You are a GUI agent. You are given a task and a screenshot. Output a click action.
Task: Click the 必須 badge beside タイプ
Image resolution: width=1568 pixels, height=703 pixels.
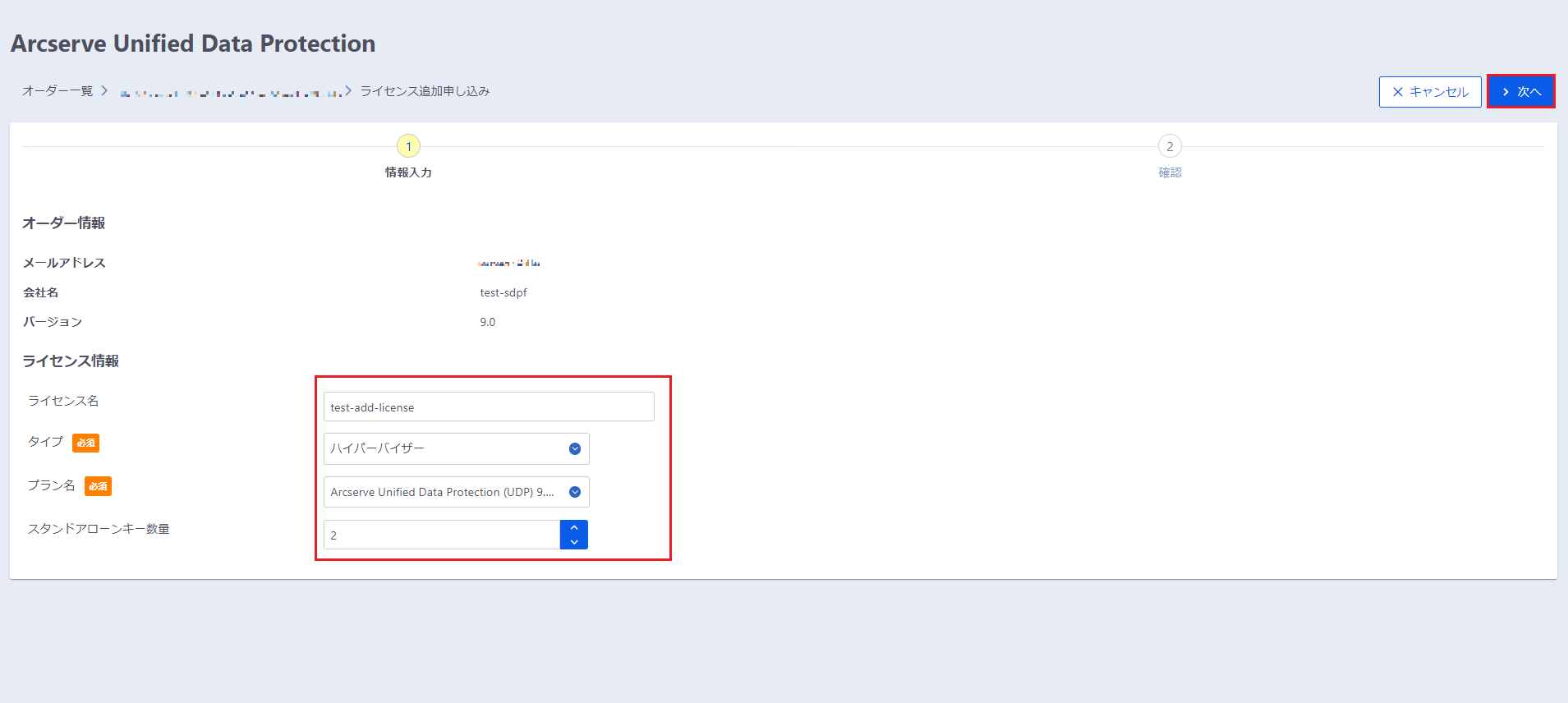(x=86, y=443)
